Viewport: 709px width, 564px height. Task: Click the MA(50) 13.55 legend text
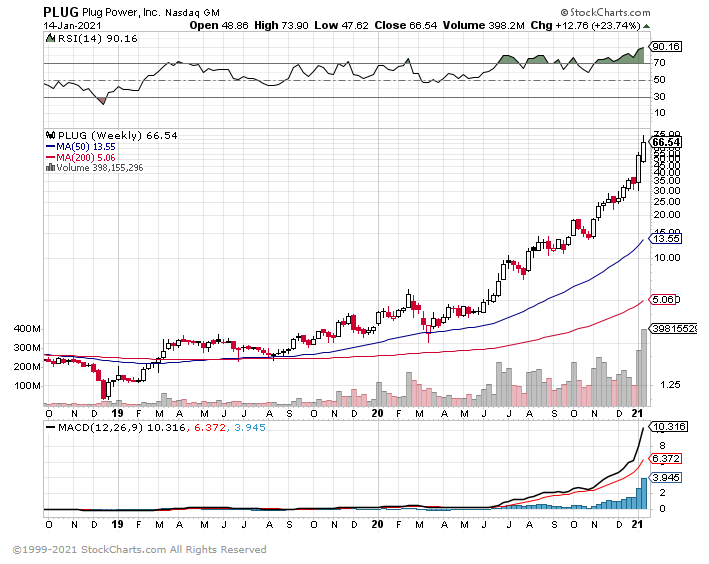pyautogui.click(x=86, y=147)
